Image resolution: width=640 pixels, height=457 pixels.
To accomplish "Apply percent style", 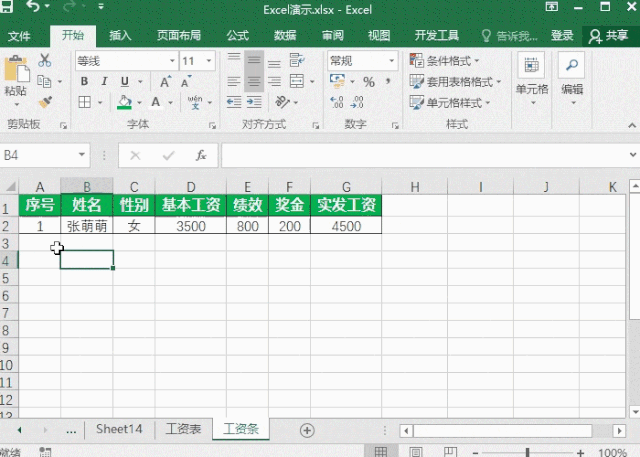I will pos(369,82).
